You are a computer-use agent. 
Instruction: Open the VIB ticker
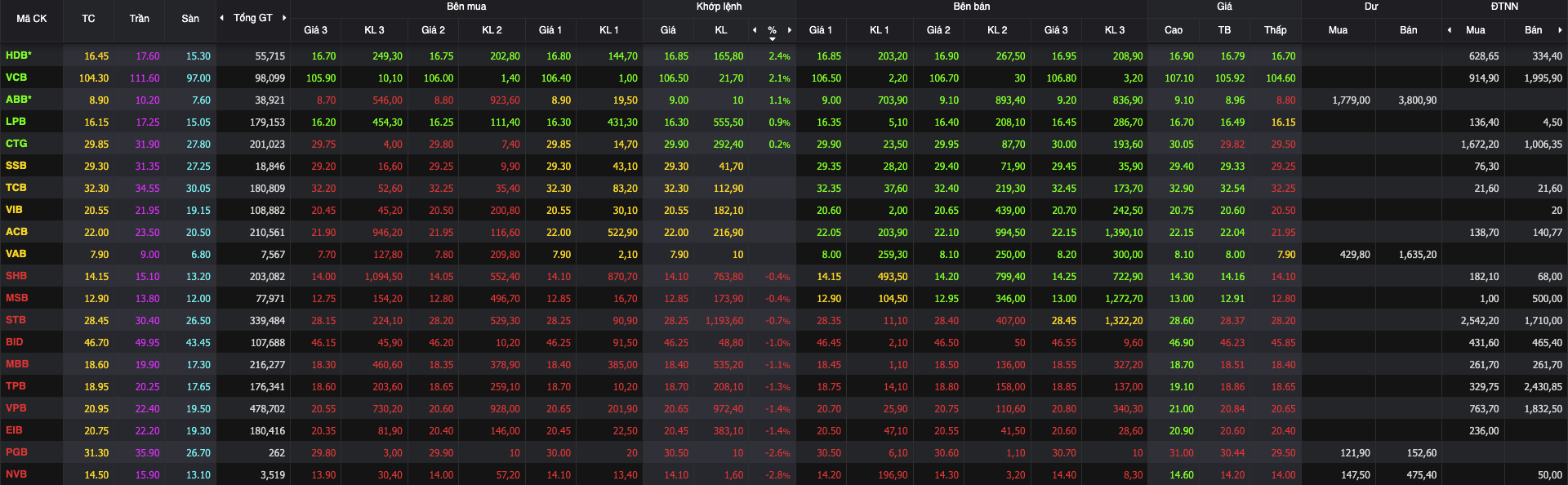click(15, 210)
